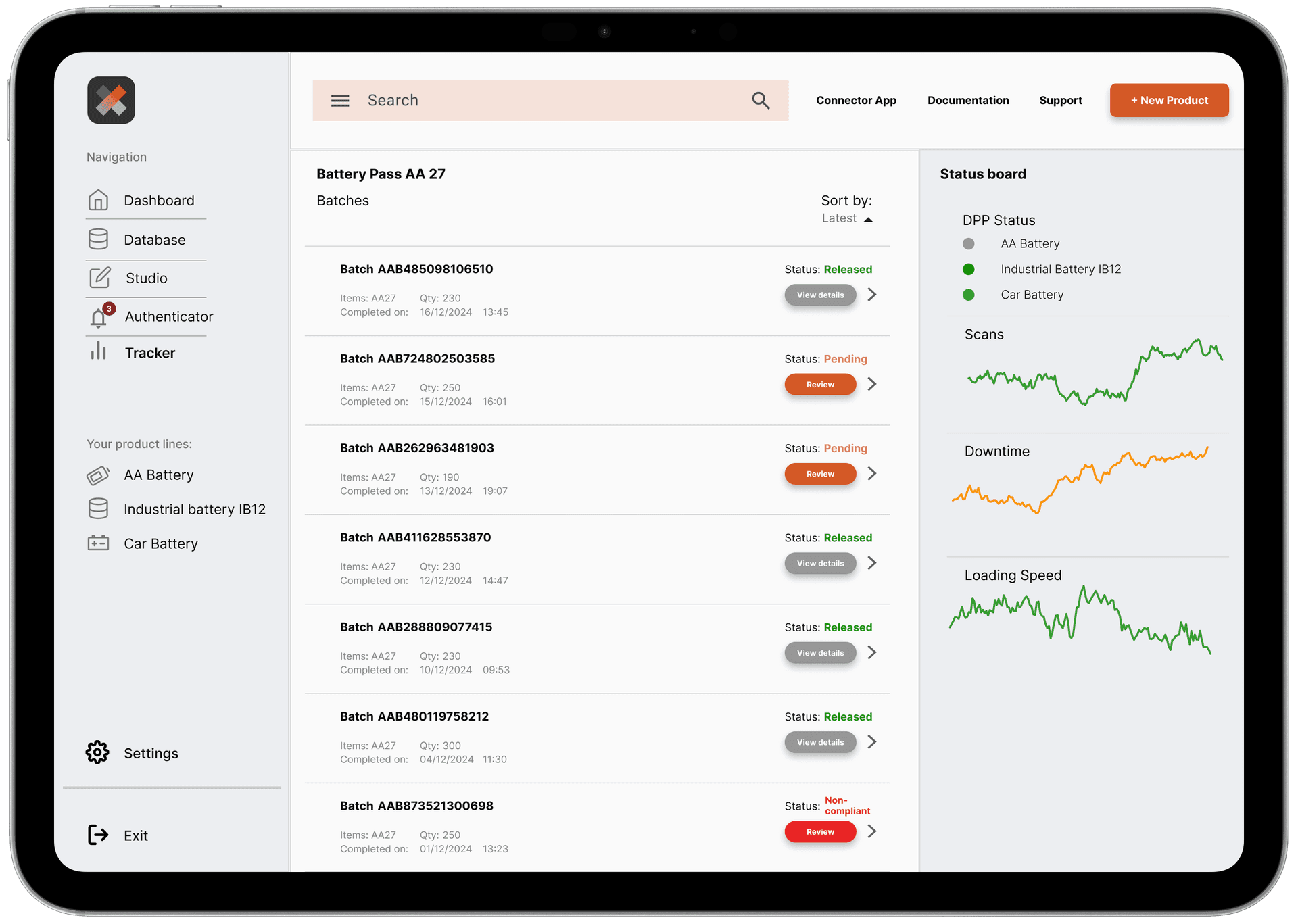Click the Settings gear icon

coord(97,752)
